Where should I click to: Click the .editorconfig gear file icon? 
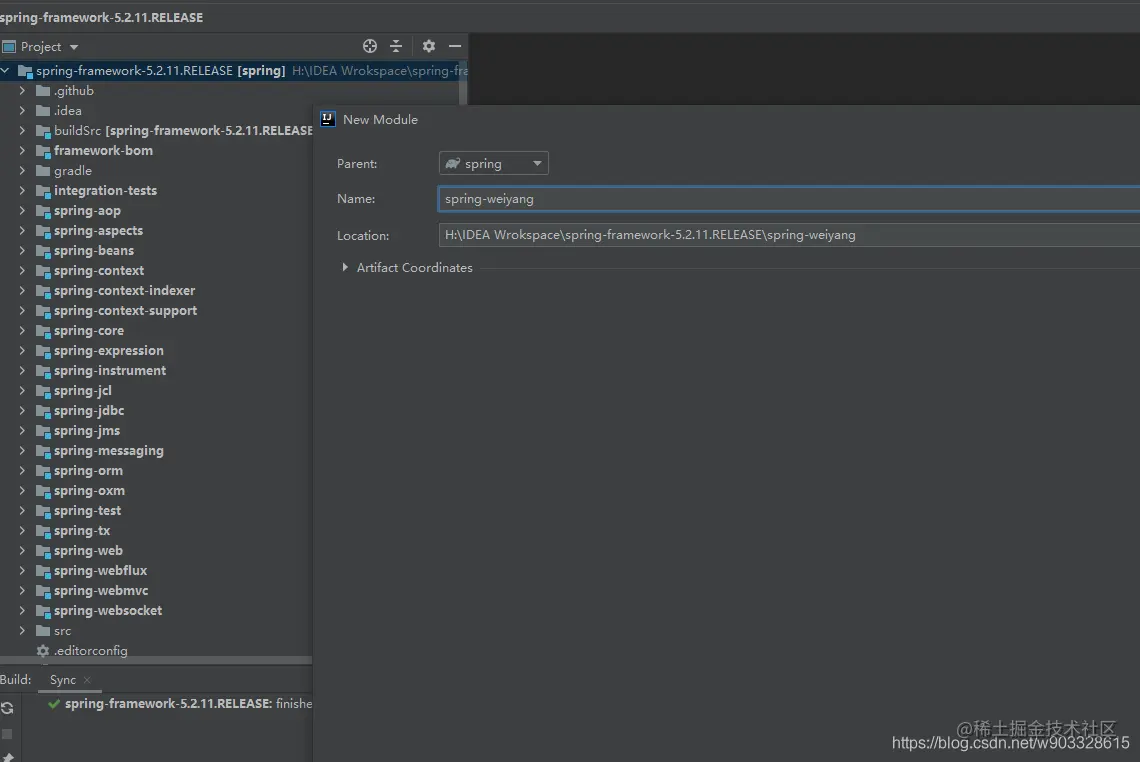(x=43, y=651)
